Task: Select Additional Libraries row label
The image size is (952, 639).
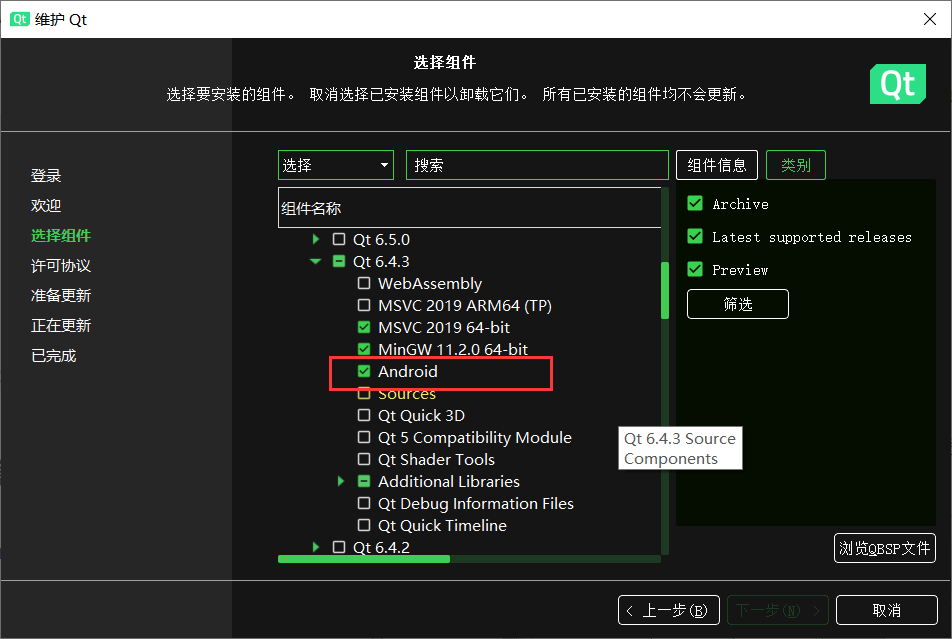Action: point(449,482)
